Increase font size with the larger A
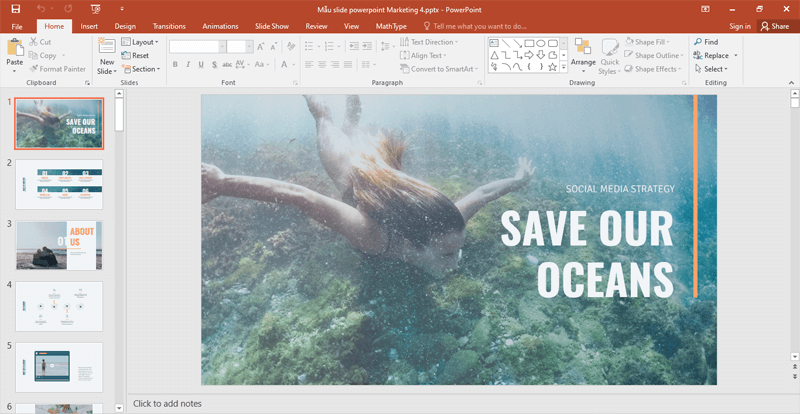Viewport: 800px width, 414px height. click(261, 47)
